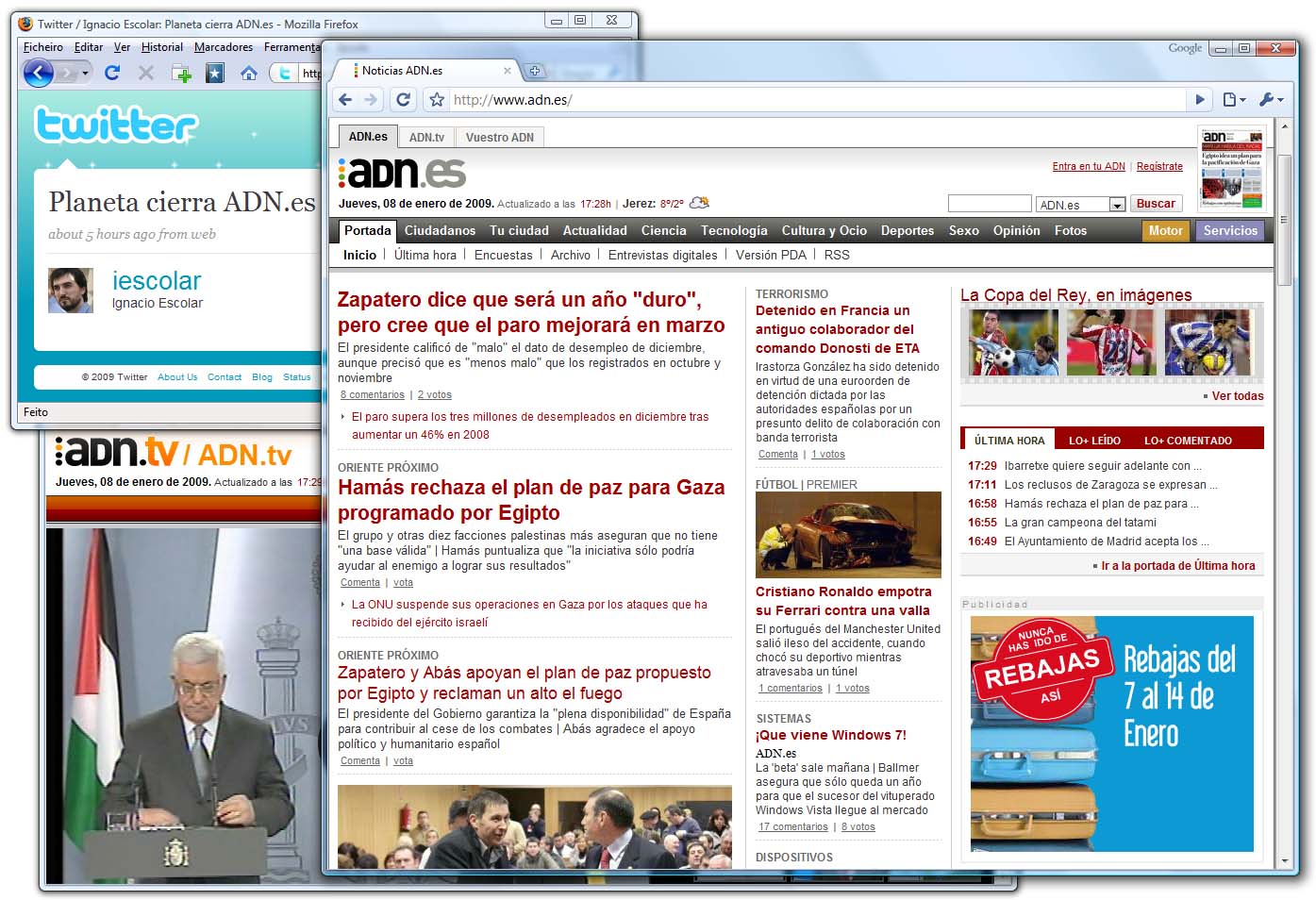Click the Chrome back arrow
Screen dimensions: 1316x900
click(x=345, y=99)
